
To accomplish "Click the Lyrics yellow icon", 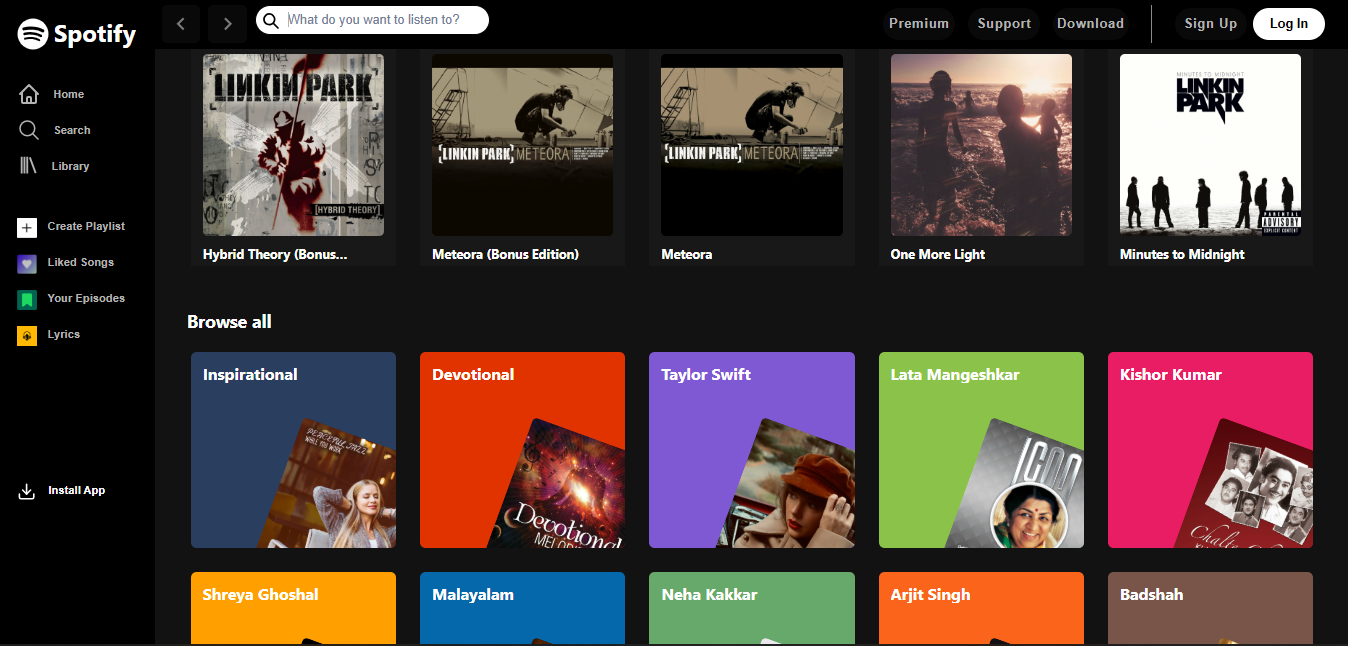I will 27,335.
